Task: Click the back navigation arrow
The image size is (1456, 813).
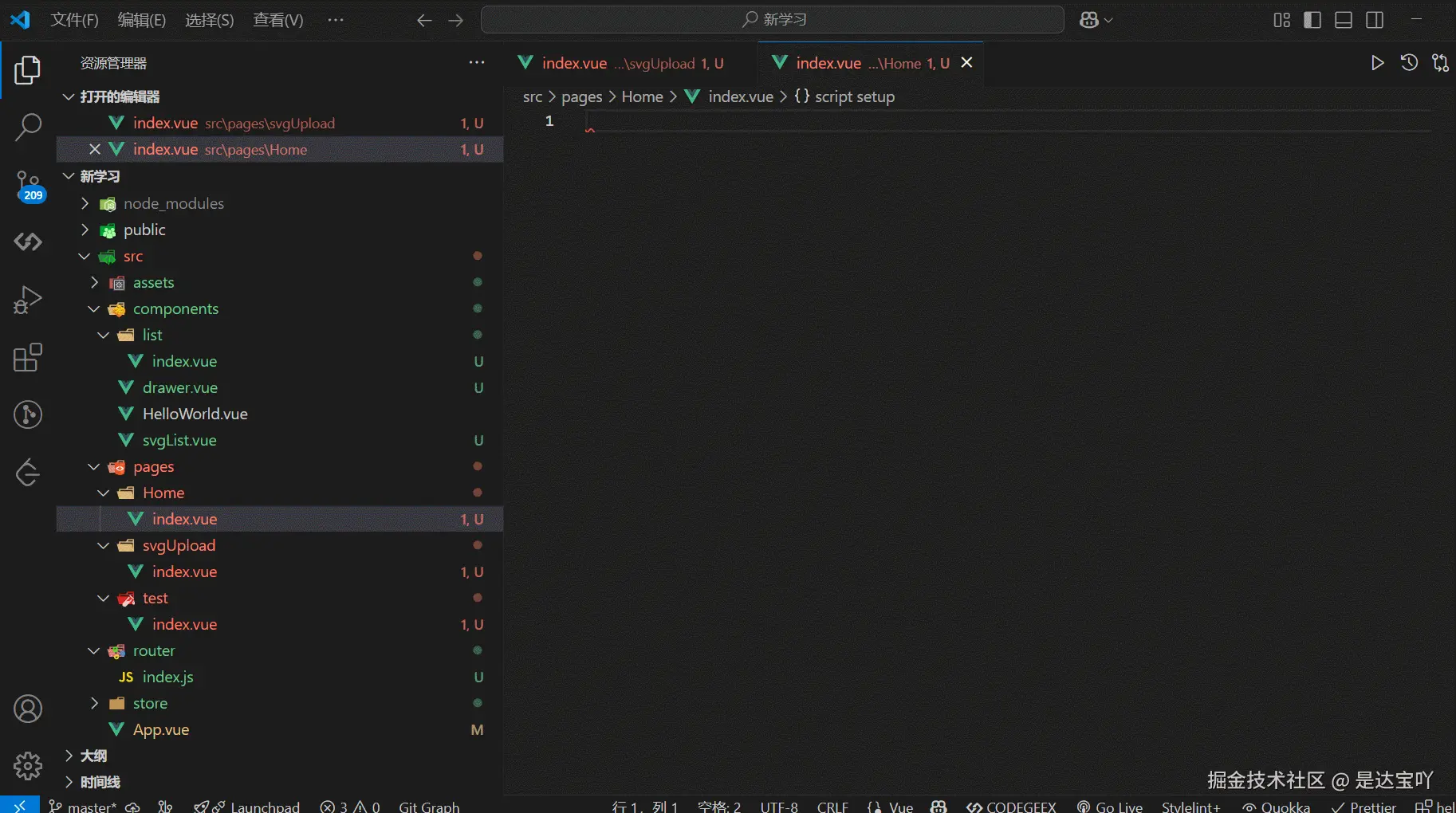Action: 424,20
